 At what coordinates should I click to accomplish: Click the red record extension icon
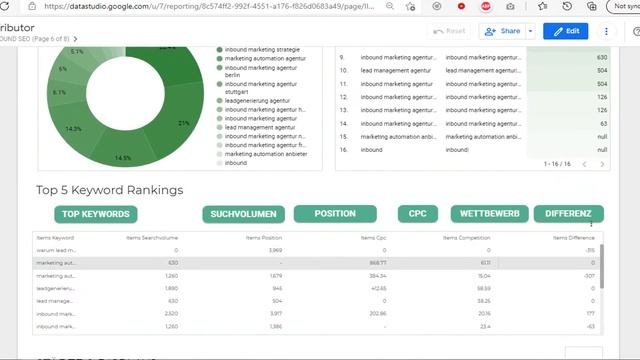tap(461, 6)
